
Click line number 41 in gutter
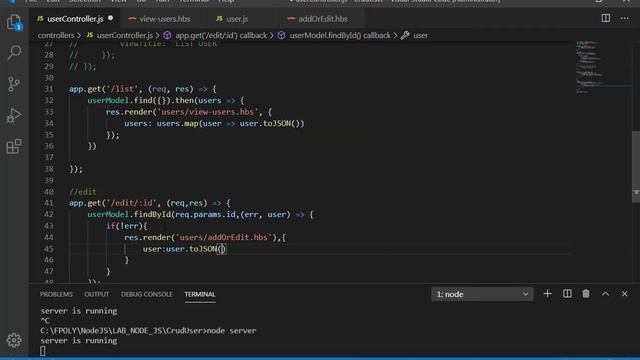pyautogui.click(x=49, y=203)
